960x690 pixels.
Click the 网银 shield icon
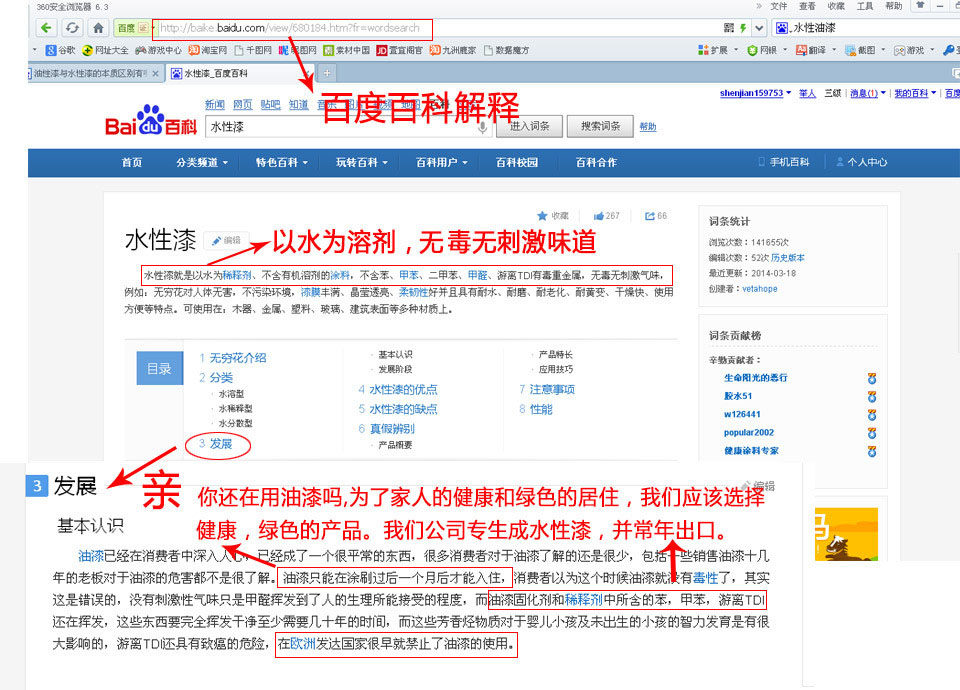pos(752,50)
